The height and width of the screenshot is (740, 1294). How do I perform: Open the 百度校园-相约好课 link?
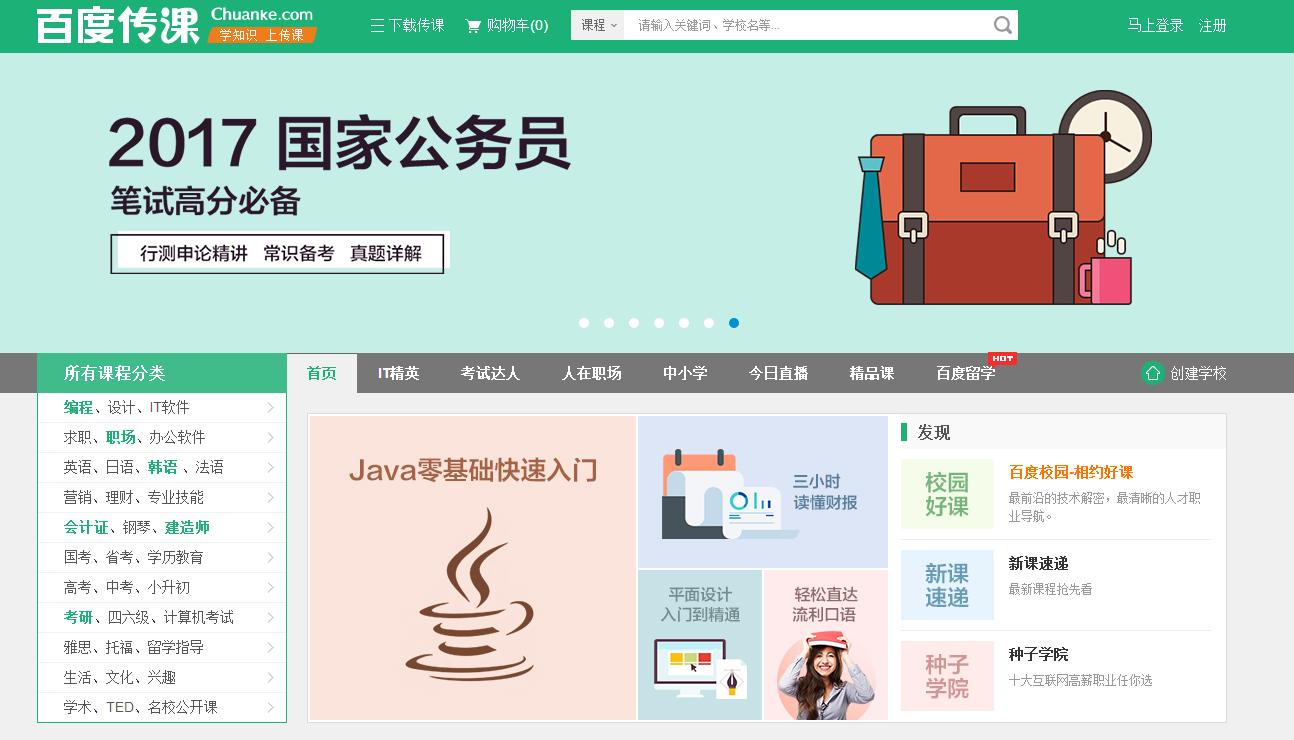(x=1072, y=470)
